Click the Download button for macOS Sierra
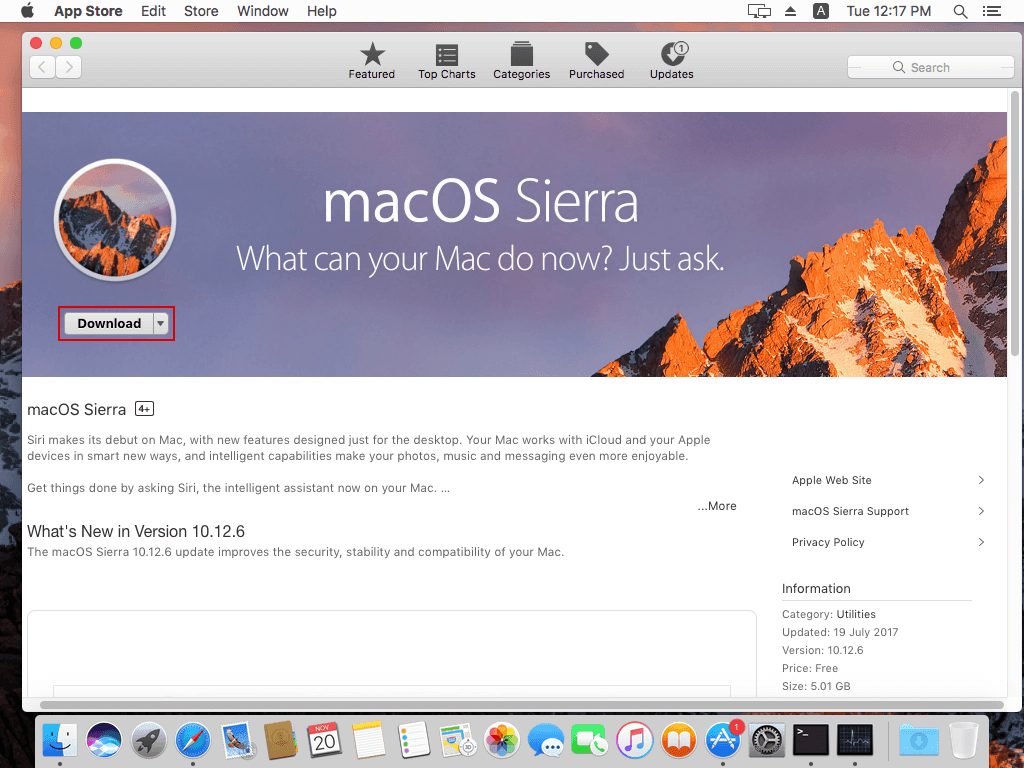Screen dimensions: 1024x768 point(109,323)
